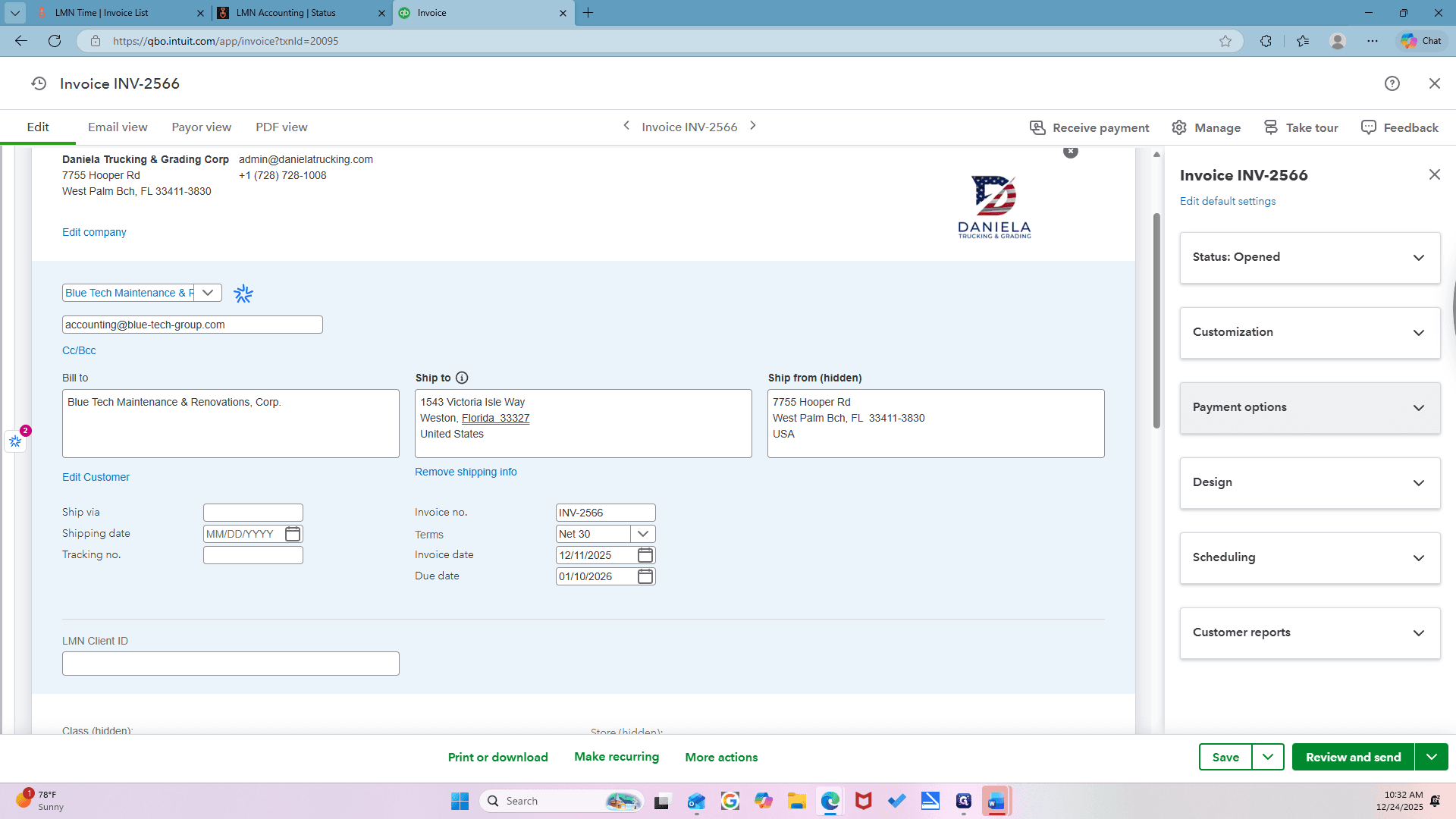
Task: Open LMN Accounting Status browser tab
Action: pyautogui.click(x=302, y=13)
